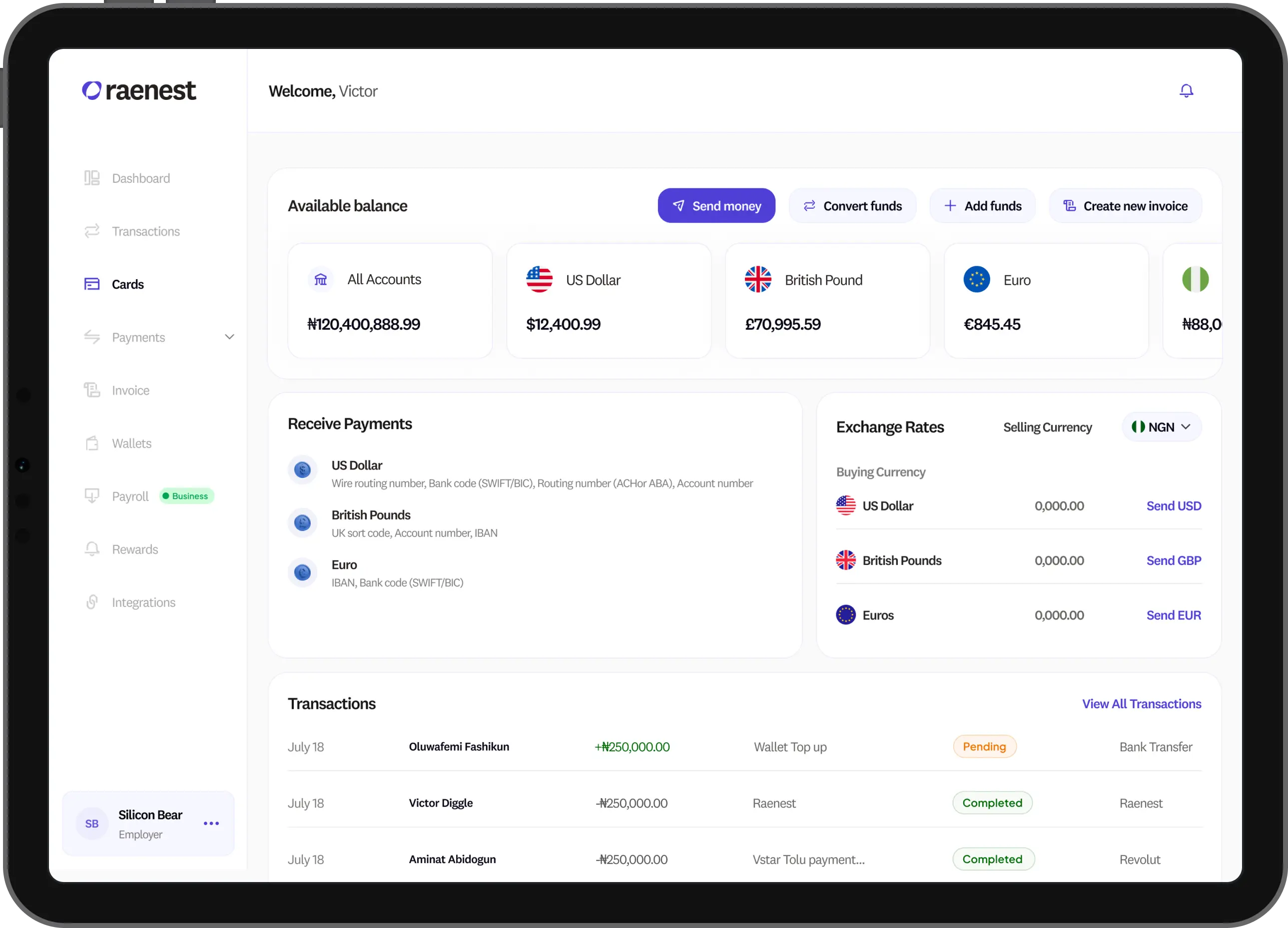The image size is (1288, 928).
Task: Open Dashboard via its sidebar icon
Action: [x=92, y=178]
